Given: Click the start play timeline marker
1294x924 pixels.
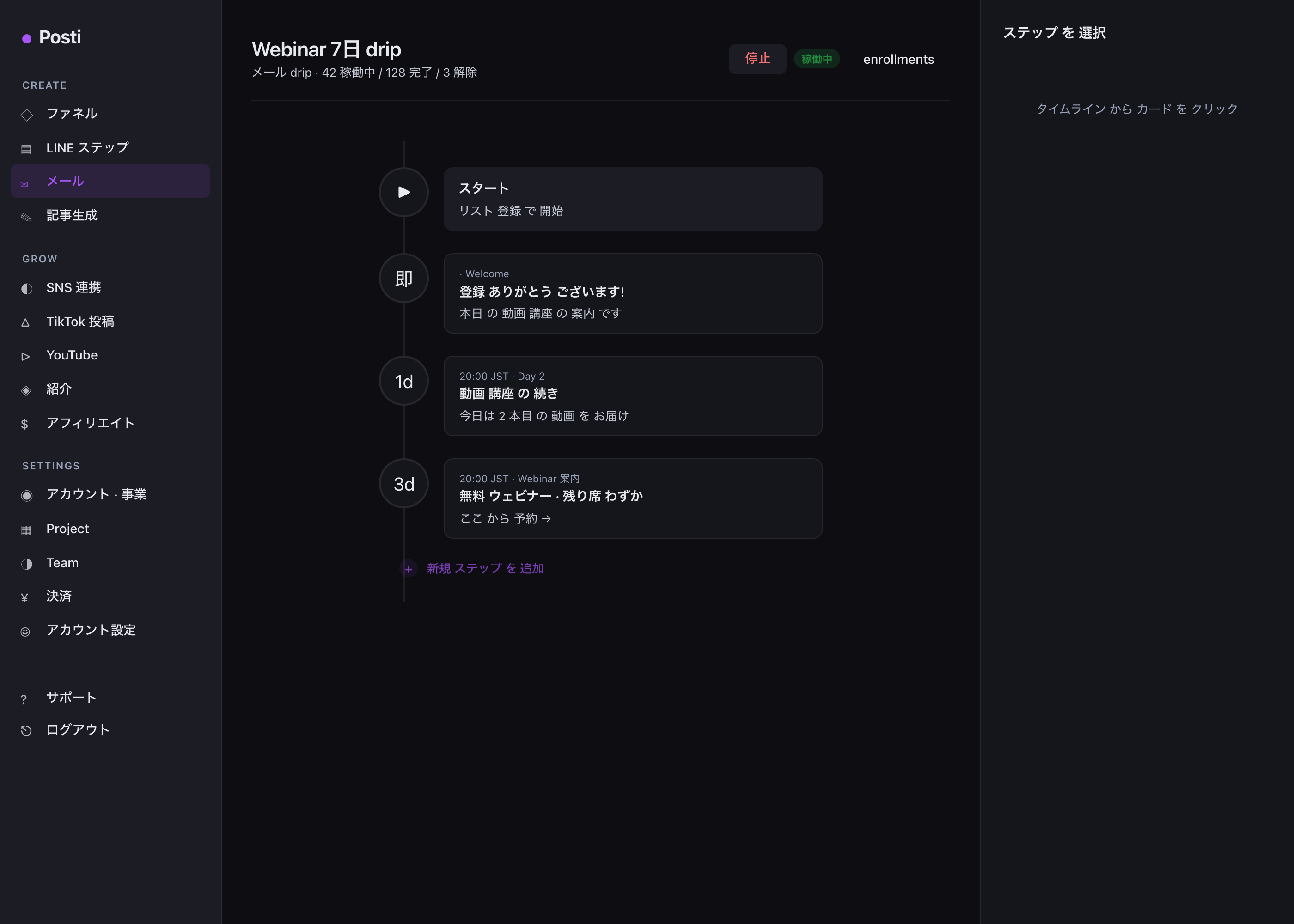Looking at the screenshot, I should click(404, 192).
